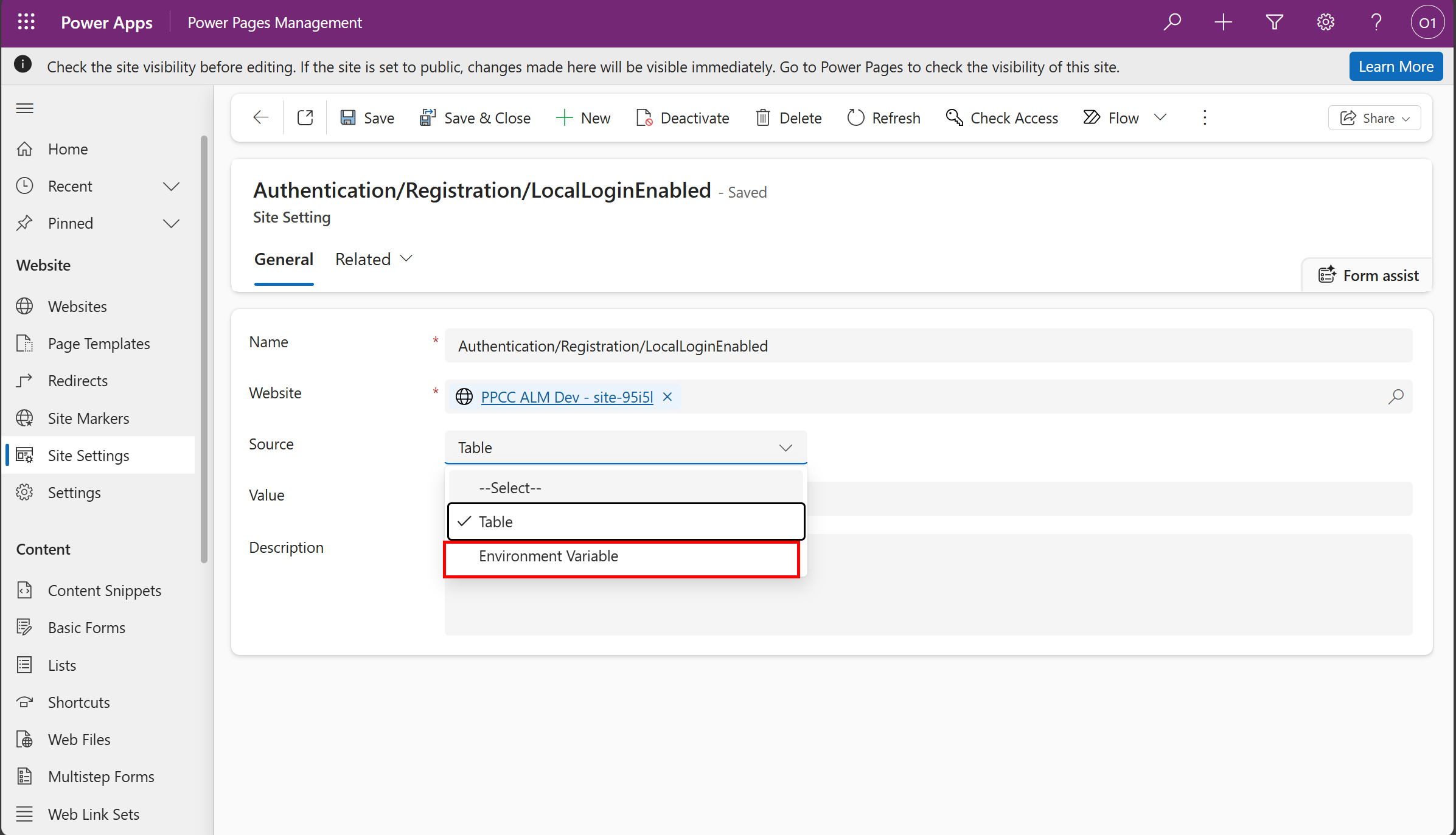The width and height of the screenshot is (1456, 835).
Task: Expand the Recent section chevron
Action: [171, 186]
